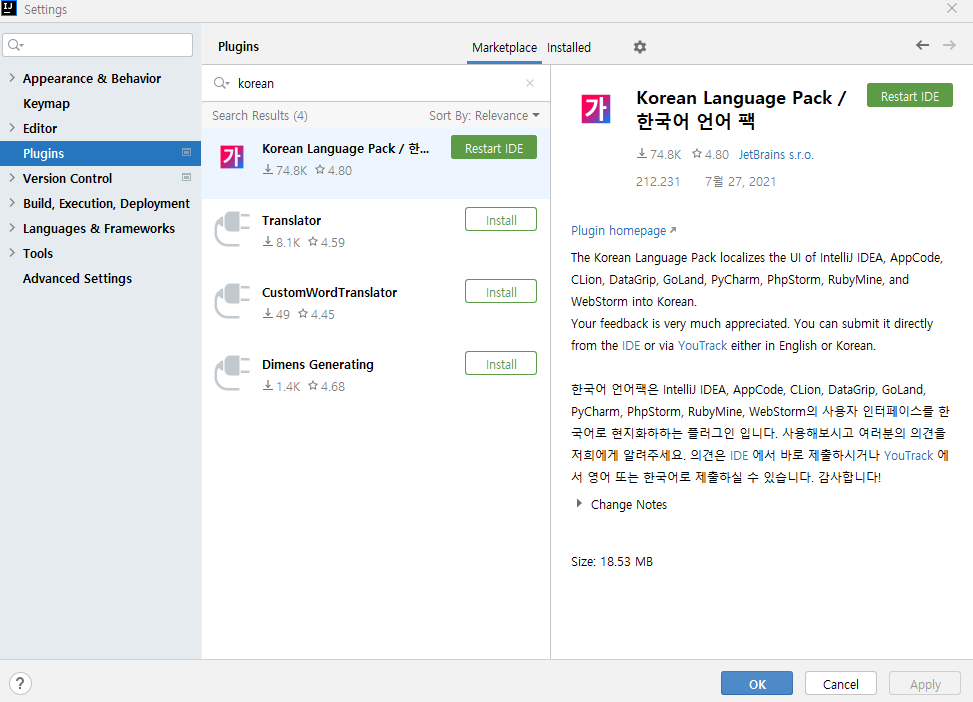Switch to the Marketplace tab
Image resolution: width=973 pixels, height=702 pixels.
click(504, 47)
